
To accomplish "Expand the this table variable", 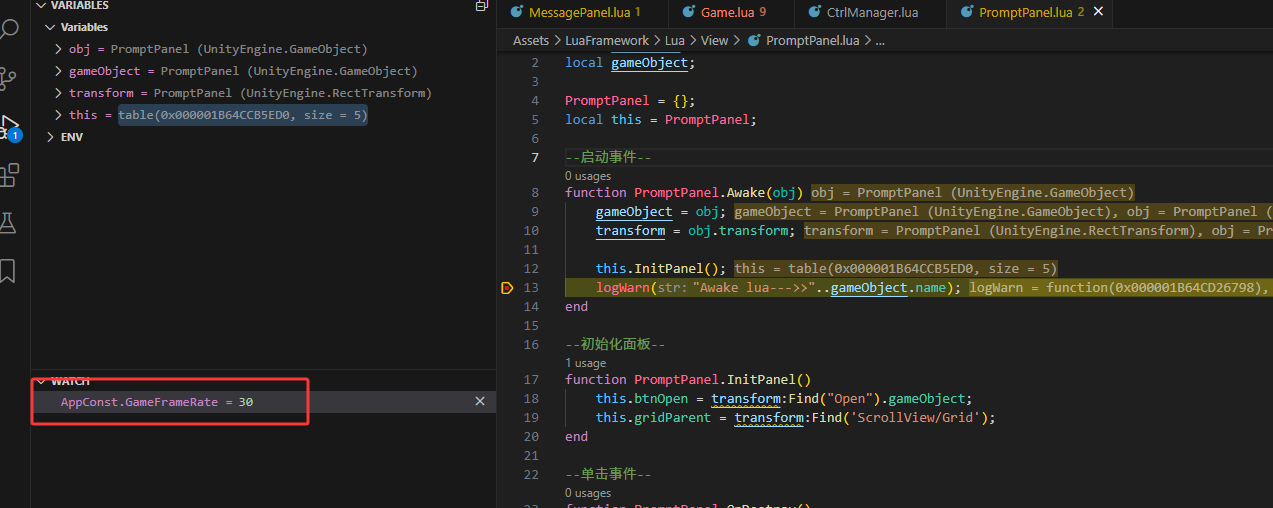I will [x=58, y=115].
